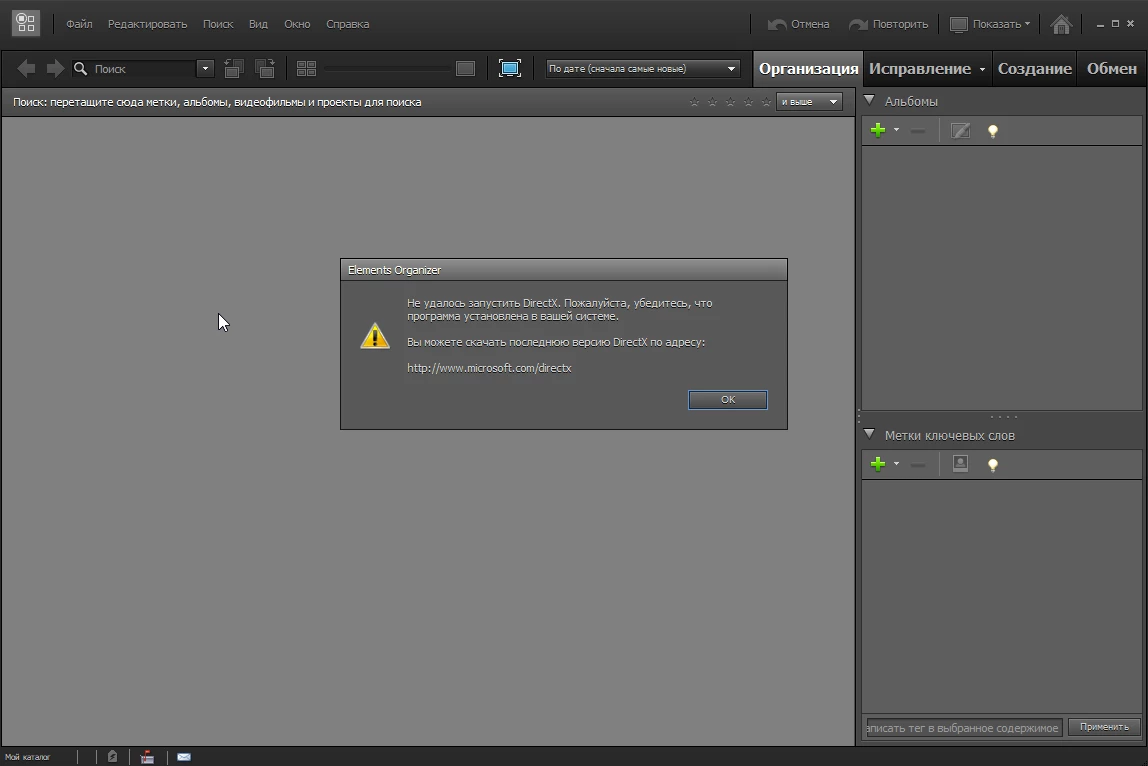The image size is (1148, 766).
Task: Switch to Обмен tab
Action: coord(1111,69)
